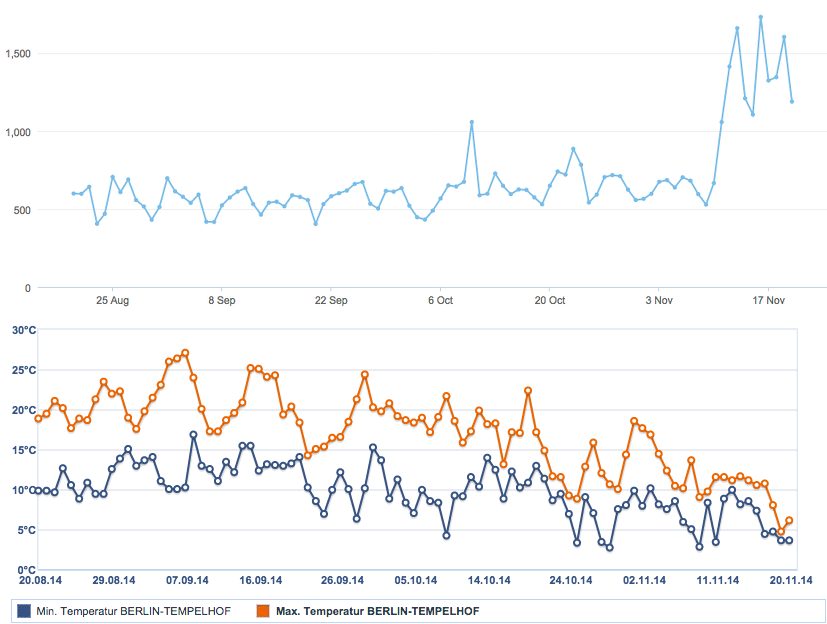Click the '14.10.14' date axis label
The width and height of the screenshot is (827, 624).
pos(490,579)
